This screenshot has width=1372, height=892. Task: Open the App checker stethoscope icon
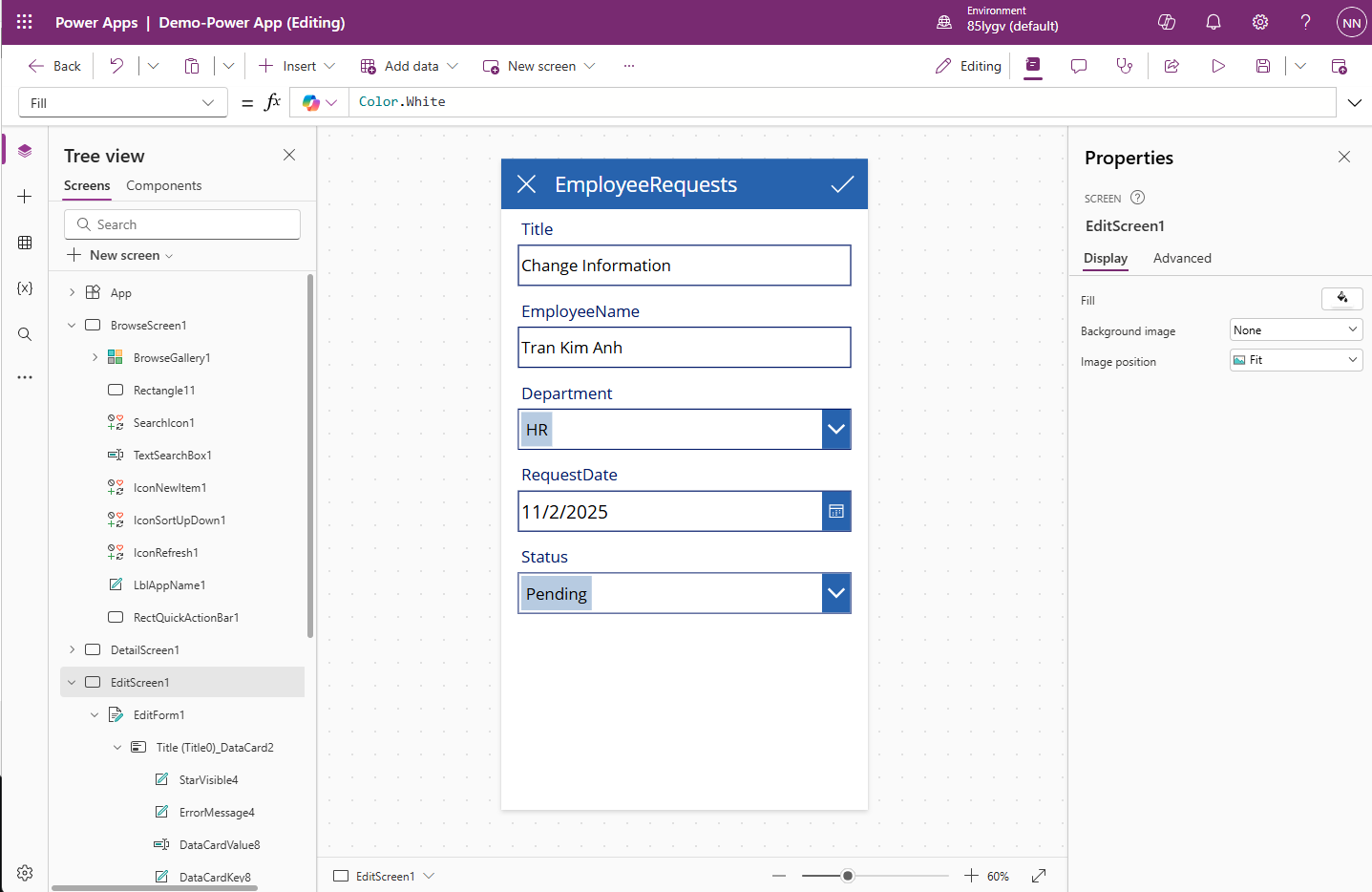1125,66
